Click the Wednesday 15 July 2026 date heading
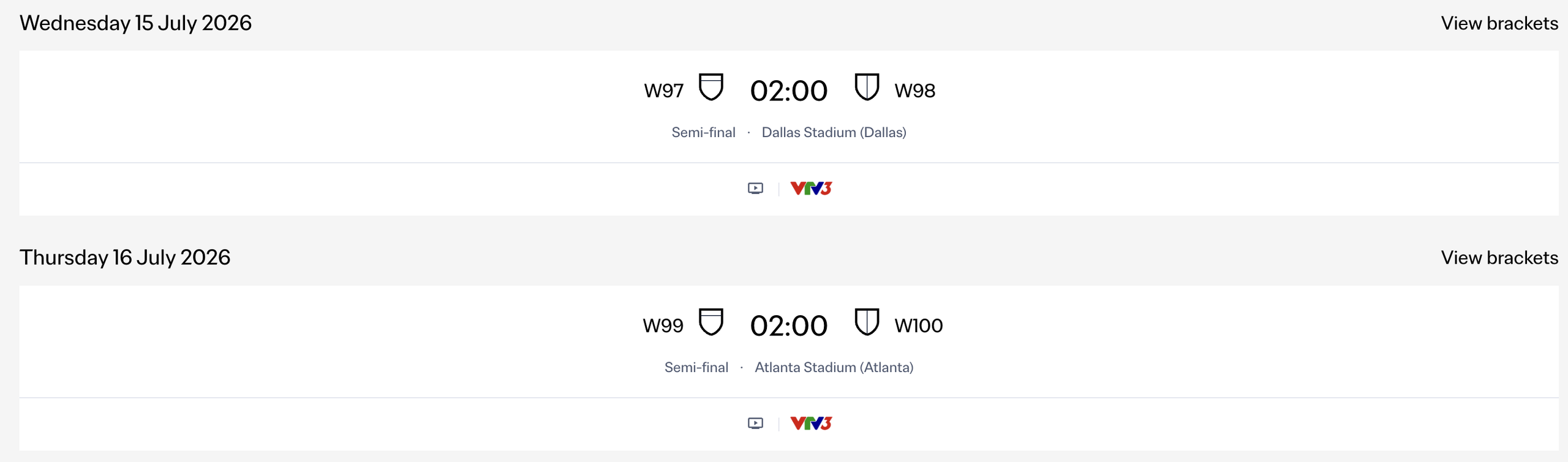This screenshot has height=462, width=1568. (135, 23)
